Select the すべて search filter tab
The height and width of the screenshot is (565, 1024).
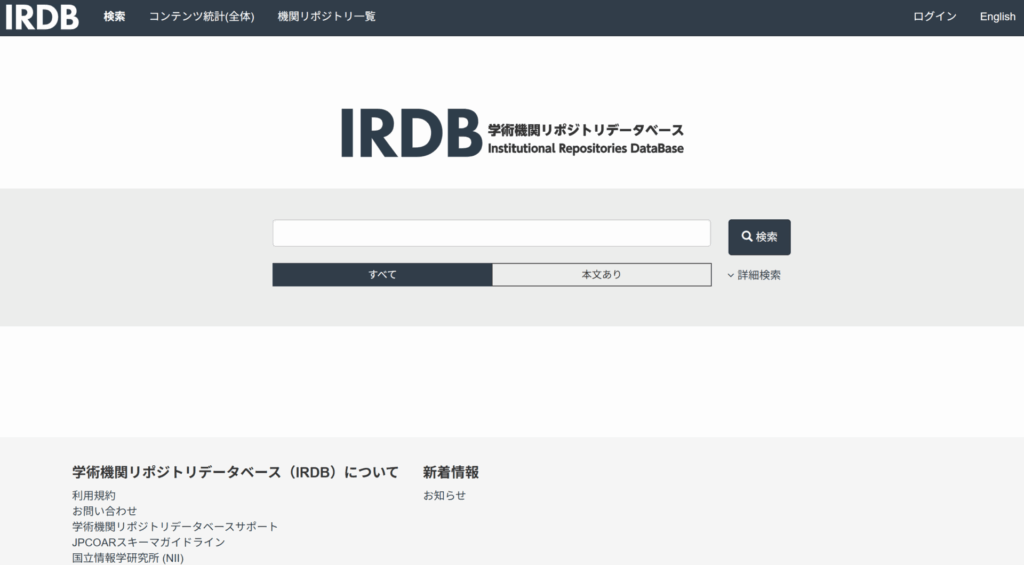click(382, 275)
